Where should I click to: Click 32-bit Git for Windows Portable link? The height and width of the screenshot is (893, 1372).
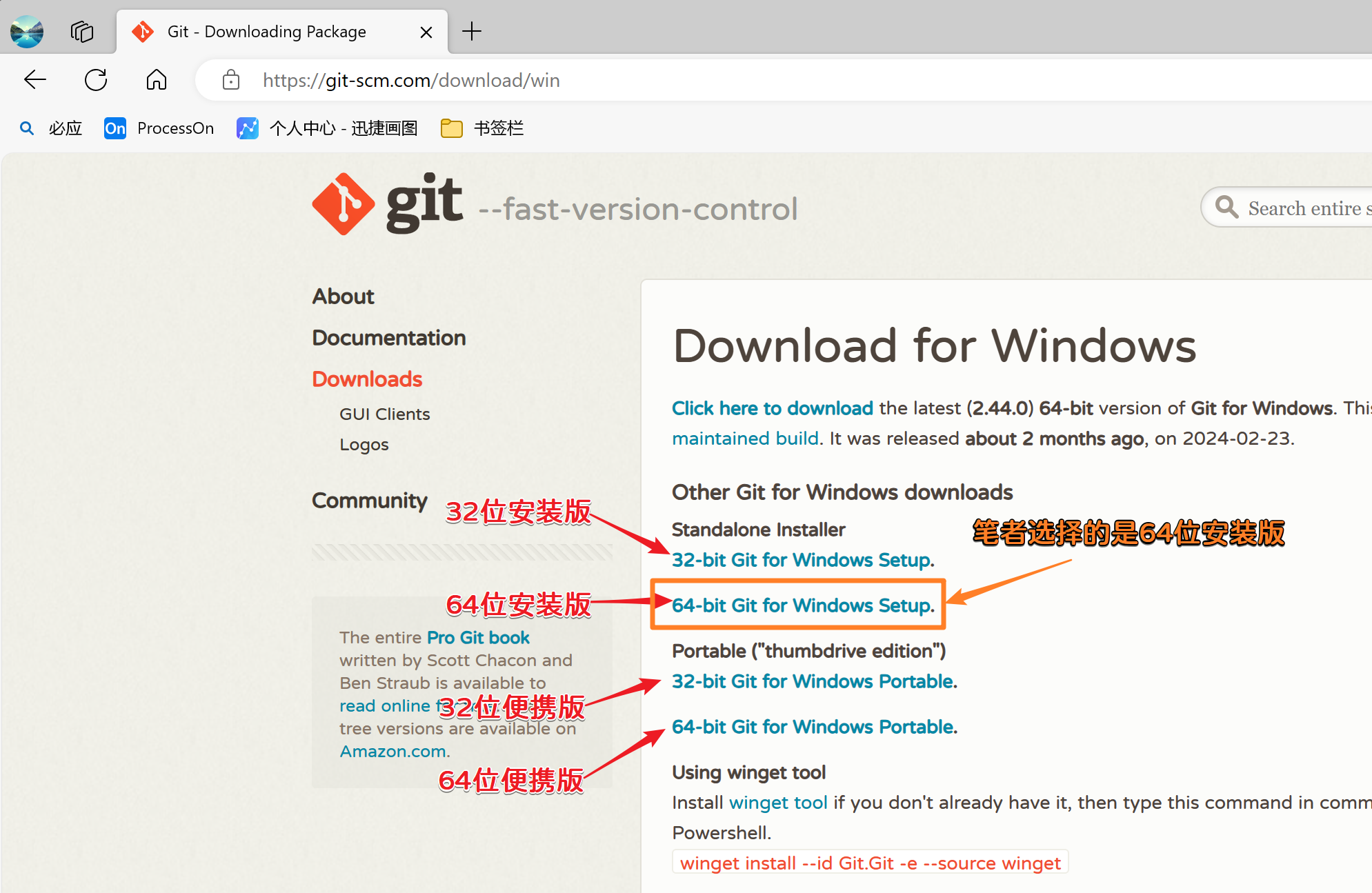coord(814,681)
